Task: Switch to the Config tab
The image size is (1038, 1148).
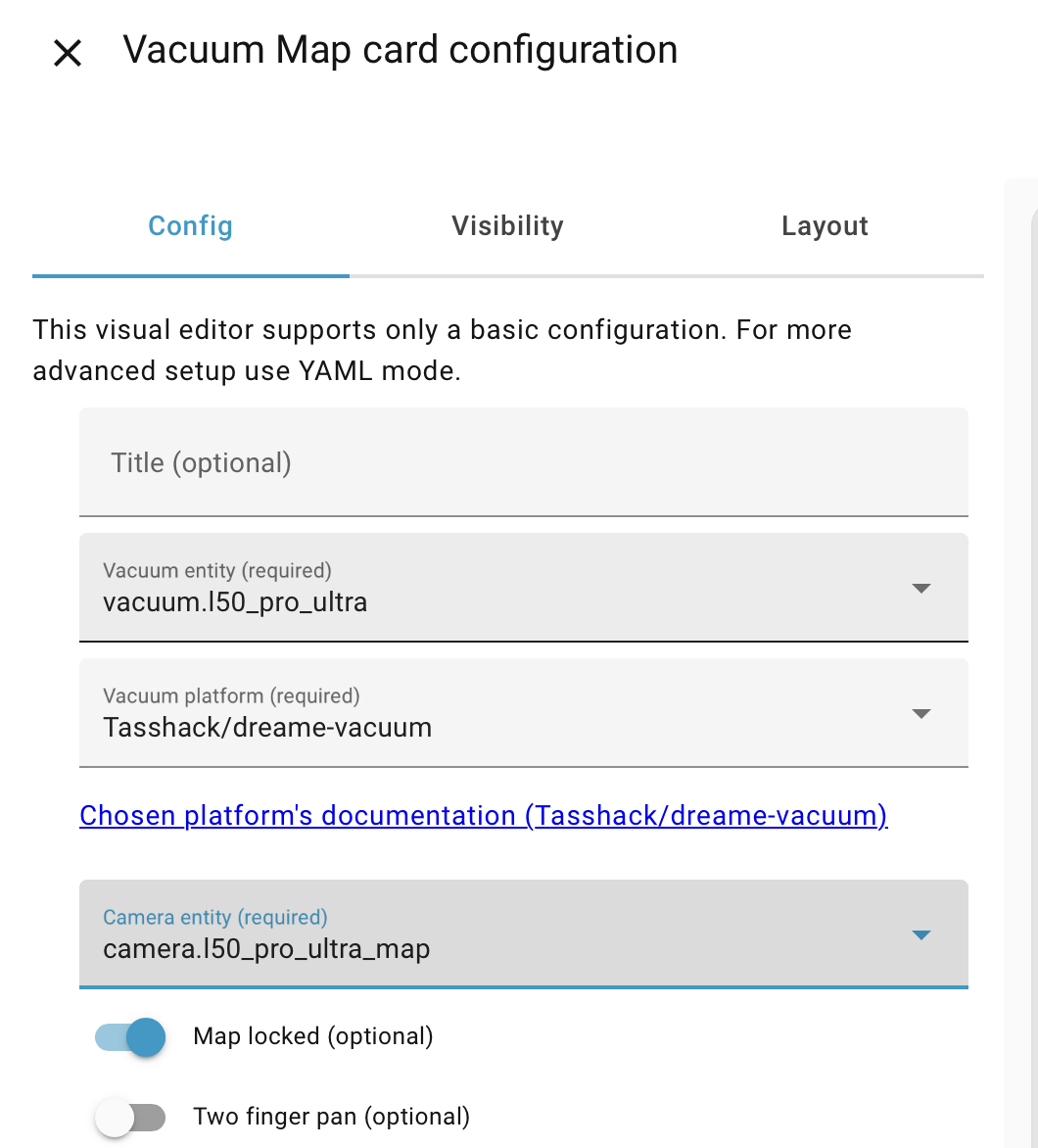Action: [190, 226]
